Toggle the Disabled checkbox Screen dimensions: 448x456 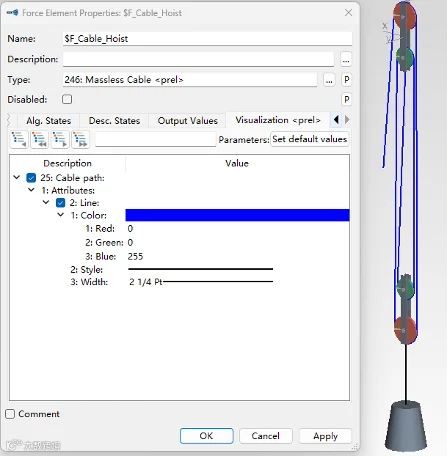[67, 99]
